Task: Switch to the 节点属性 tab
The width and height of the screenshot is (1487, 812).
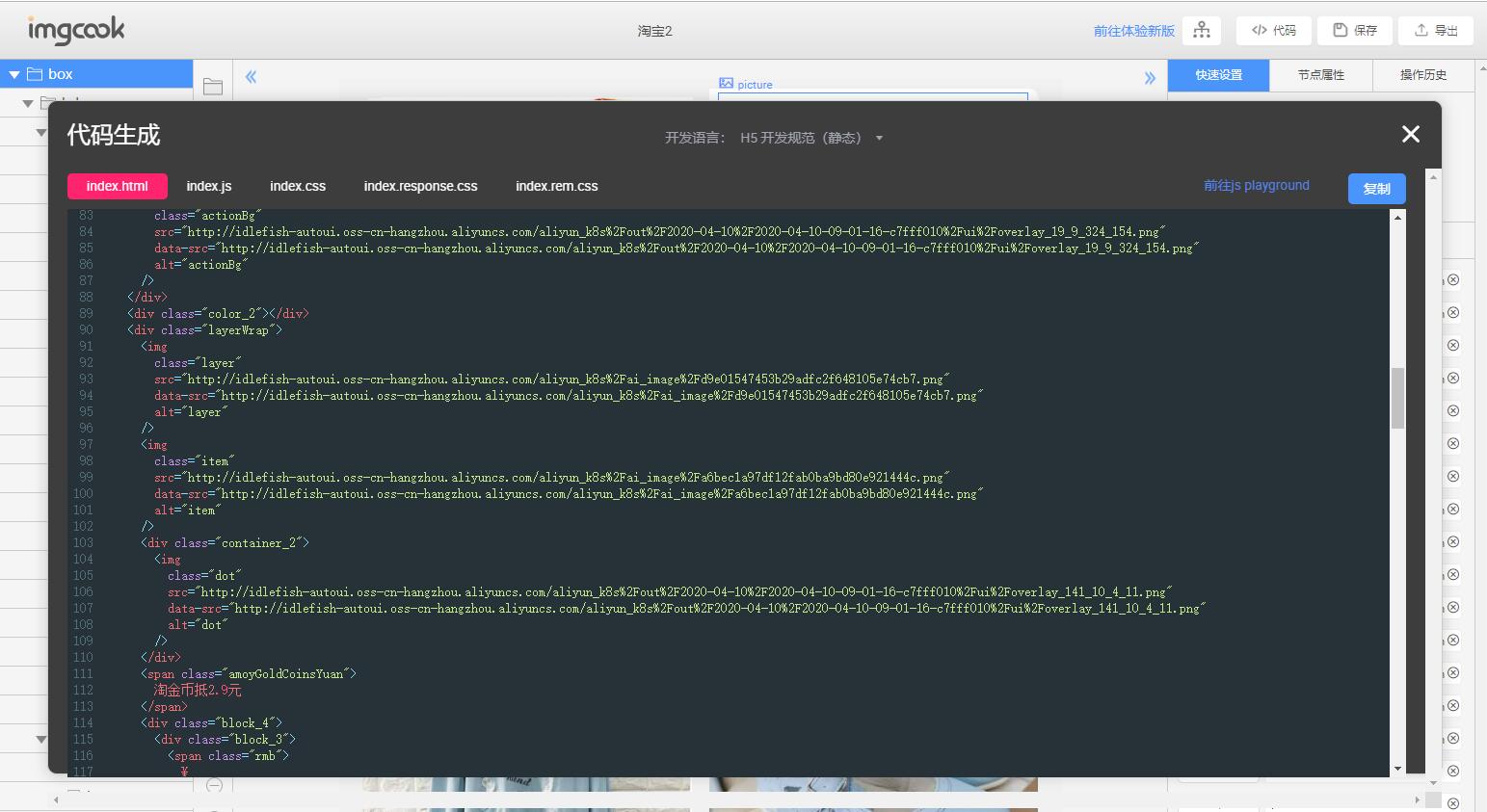Action: pos(1320,75)
